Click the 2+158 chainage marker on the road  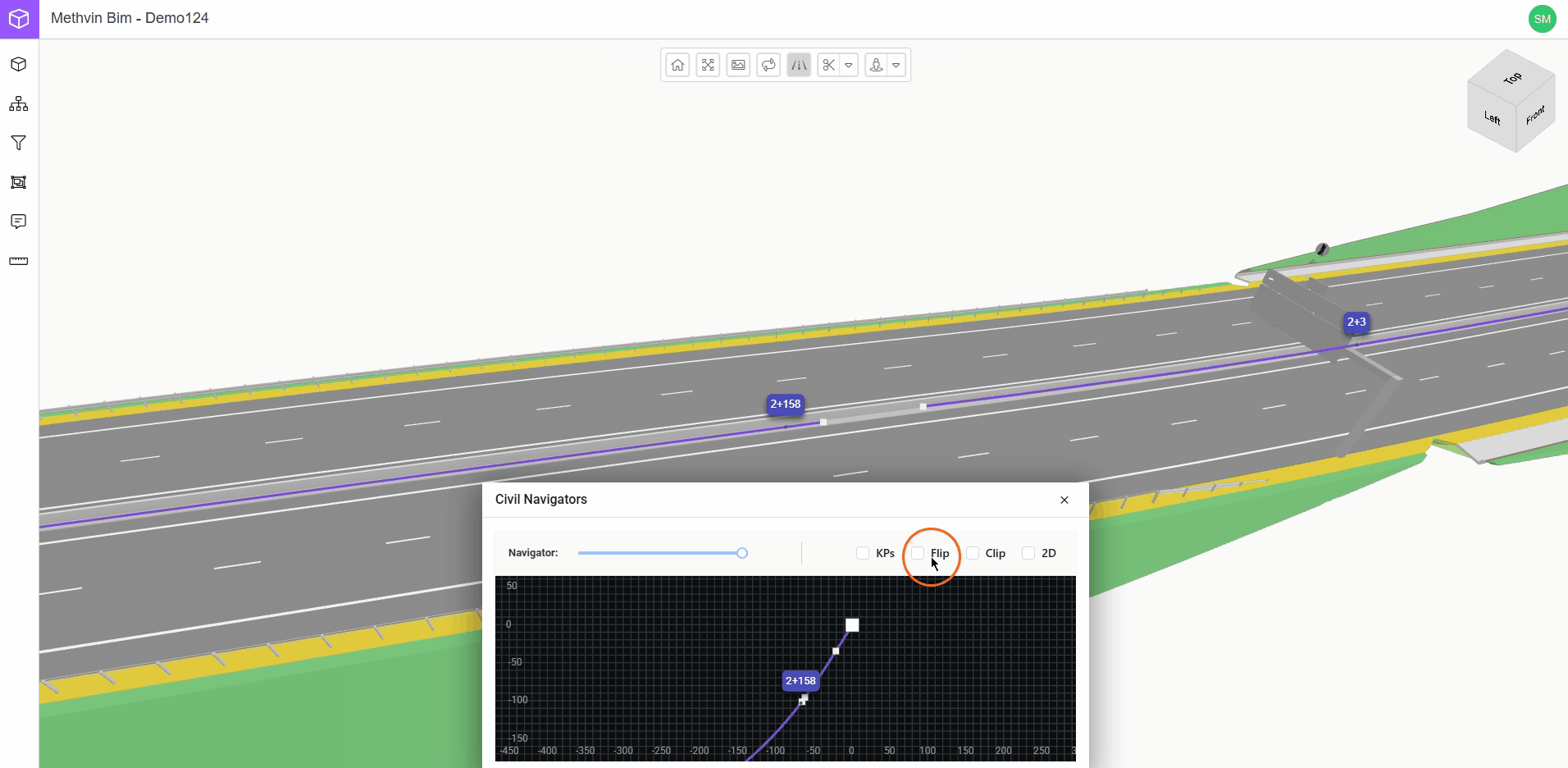tap(785, 404)
